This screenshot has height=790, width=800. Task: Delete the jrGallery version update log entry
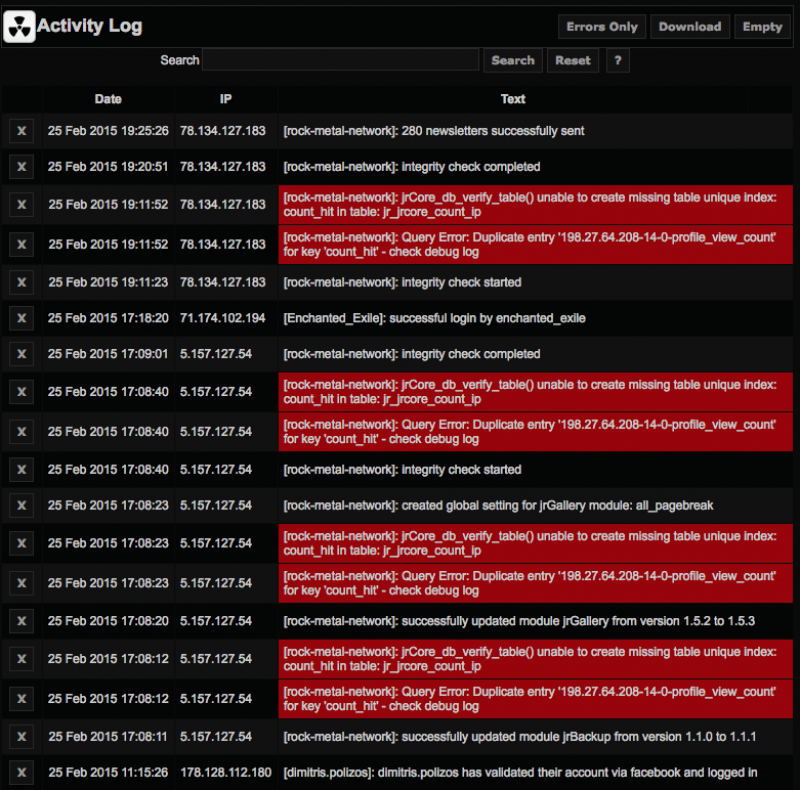[x=21, y=621]
